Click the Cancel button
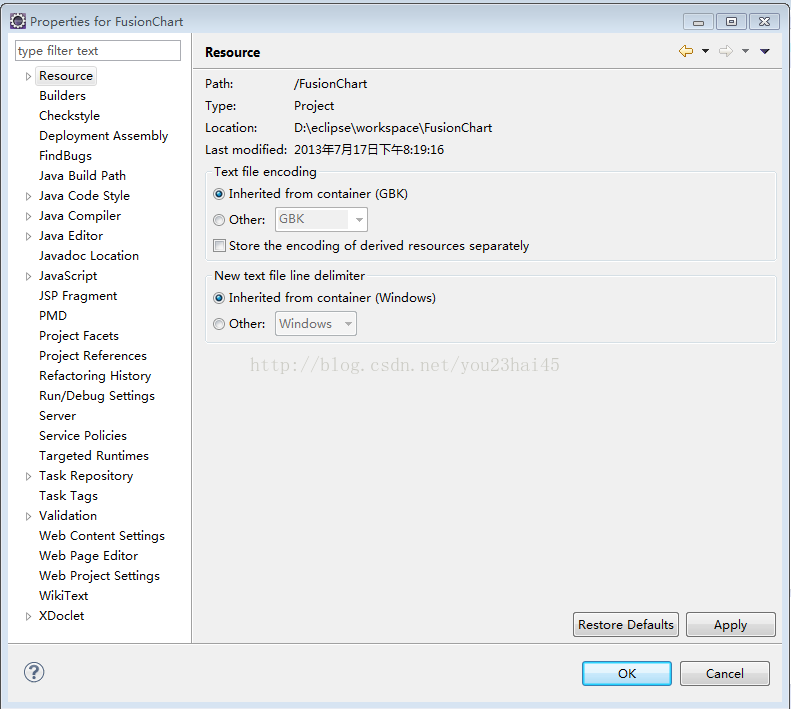 (x=724, y=674)
